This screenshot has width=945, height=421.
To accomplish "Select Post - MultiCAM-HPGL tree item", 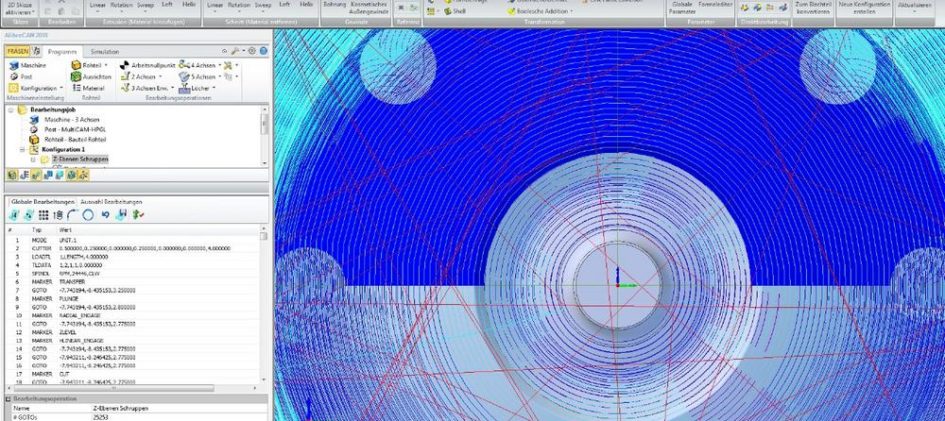I will tap(67, 129).
